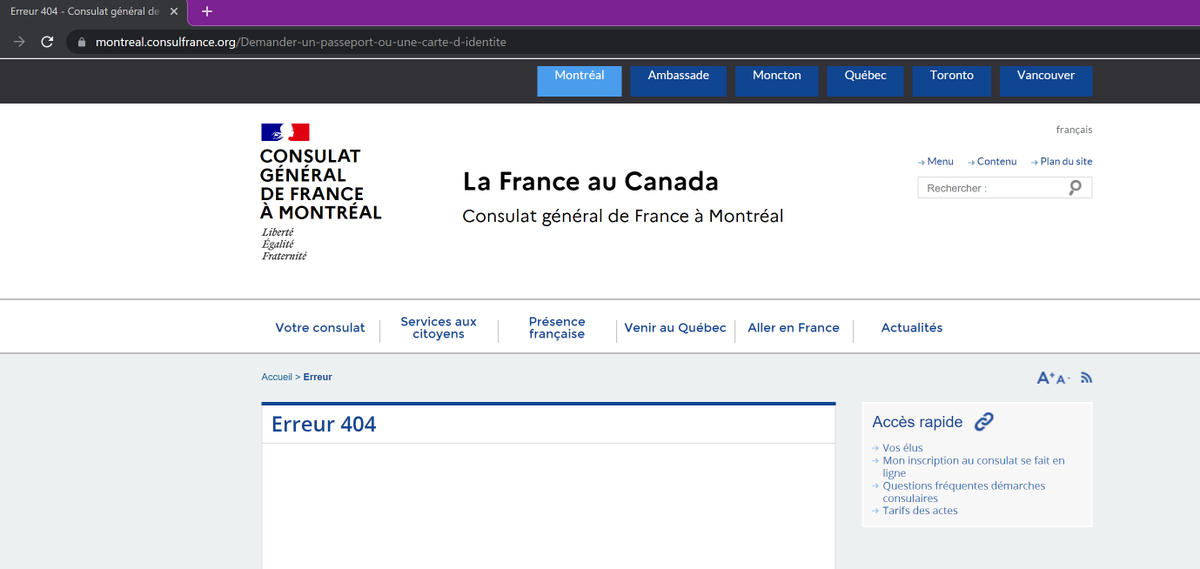This screenshot has height=569, width=1200.
Task: Increase text size with A+ icon
Action: click(x=1046, y=378)
